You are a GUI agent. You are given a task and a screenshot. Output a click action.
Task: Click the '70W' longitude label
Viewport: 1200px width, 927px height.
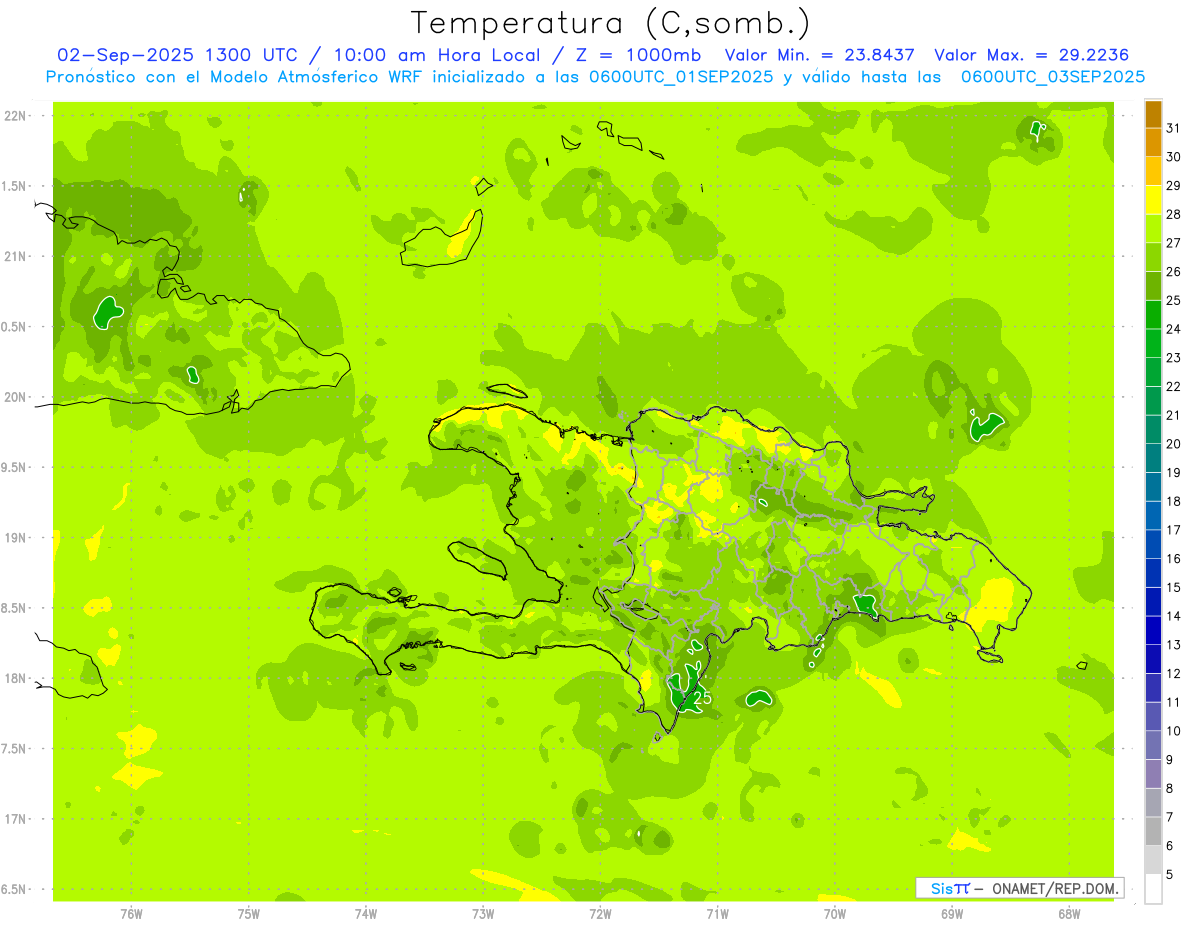tap(834, 914)
